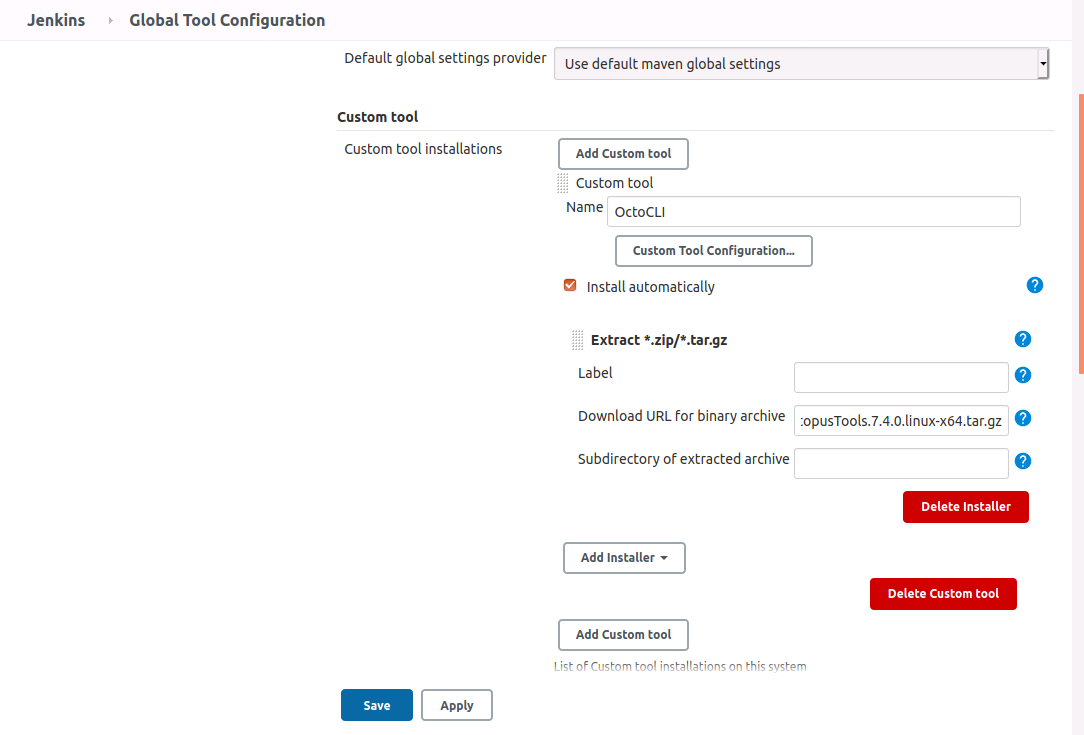Click help icon next to Install automatically
The width and height of the screenshot is (1084, 735).
[1035, 285]
